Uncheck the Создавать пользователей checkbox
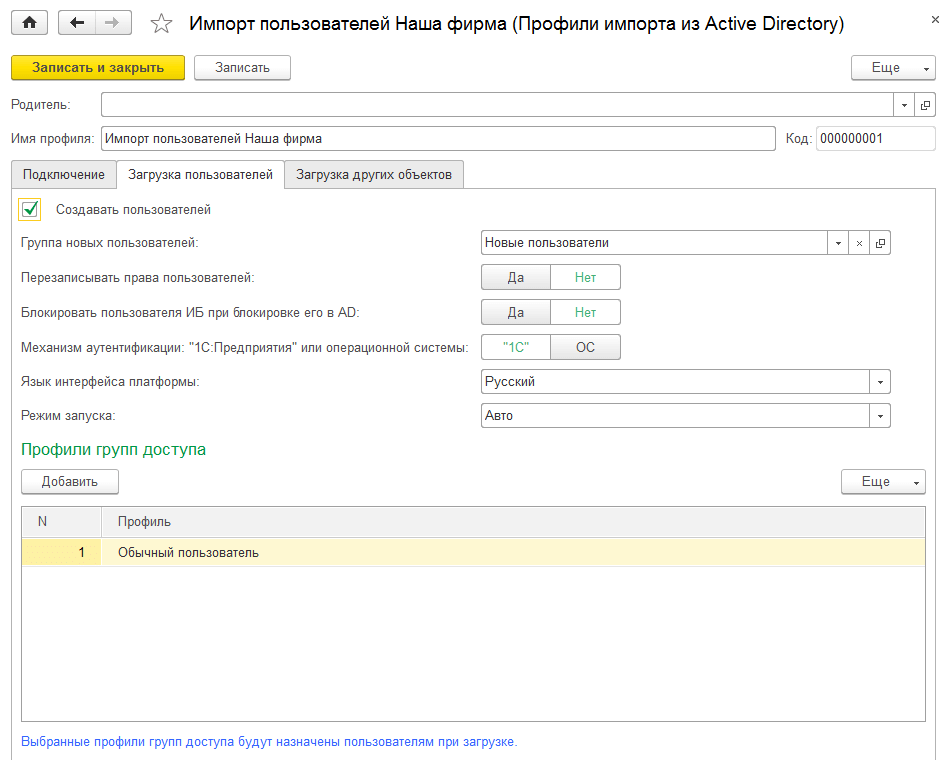Image resolution: width=952 pixels, height=760 pixels. pos(30,209)
